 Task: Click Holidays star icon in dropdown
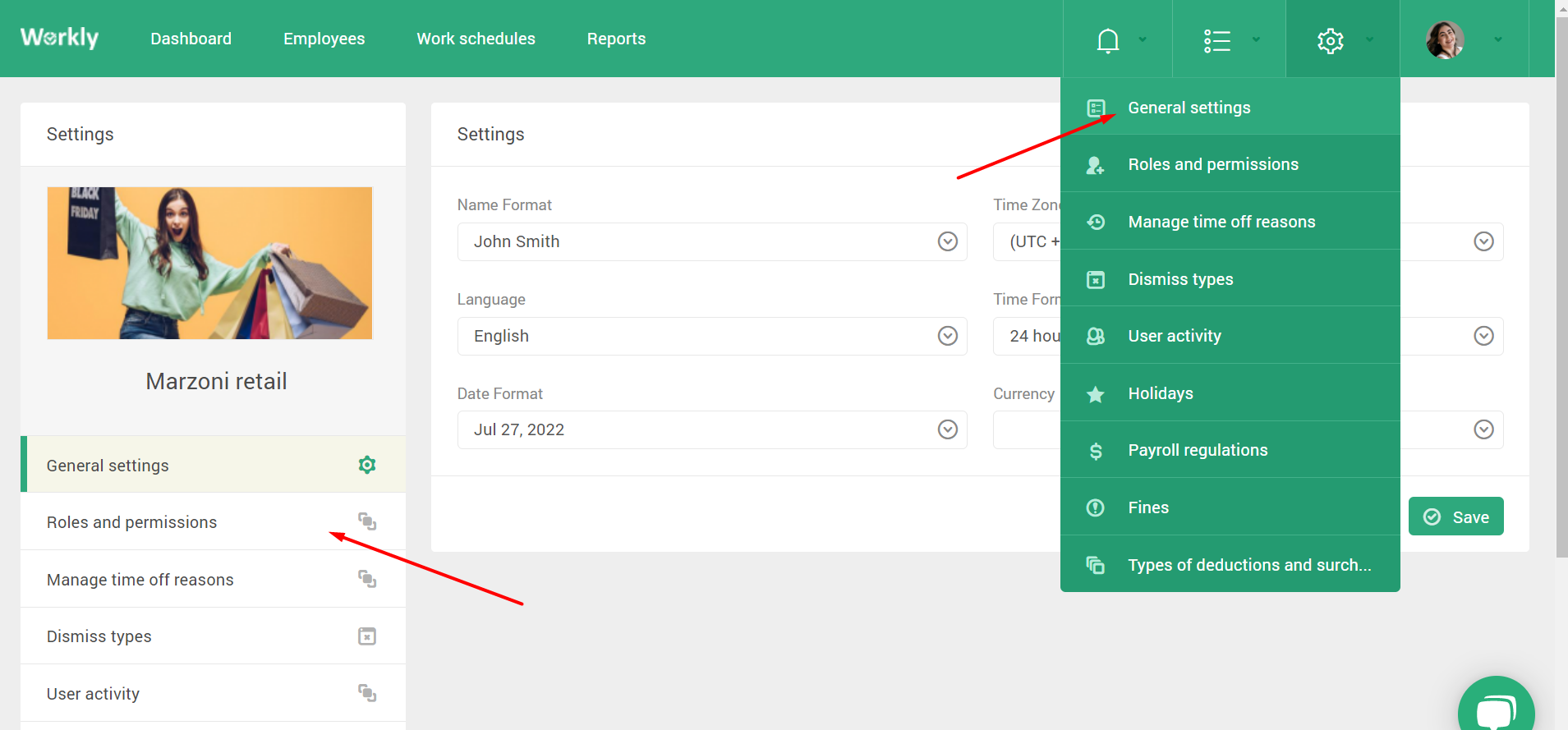point(1096,394)
